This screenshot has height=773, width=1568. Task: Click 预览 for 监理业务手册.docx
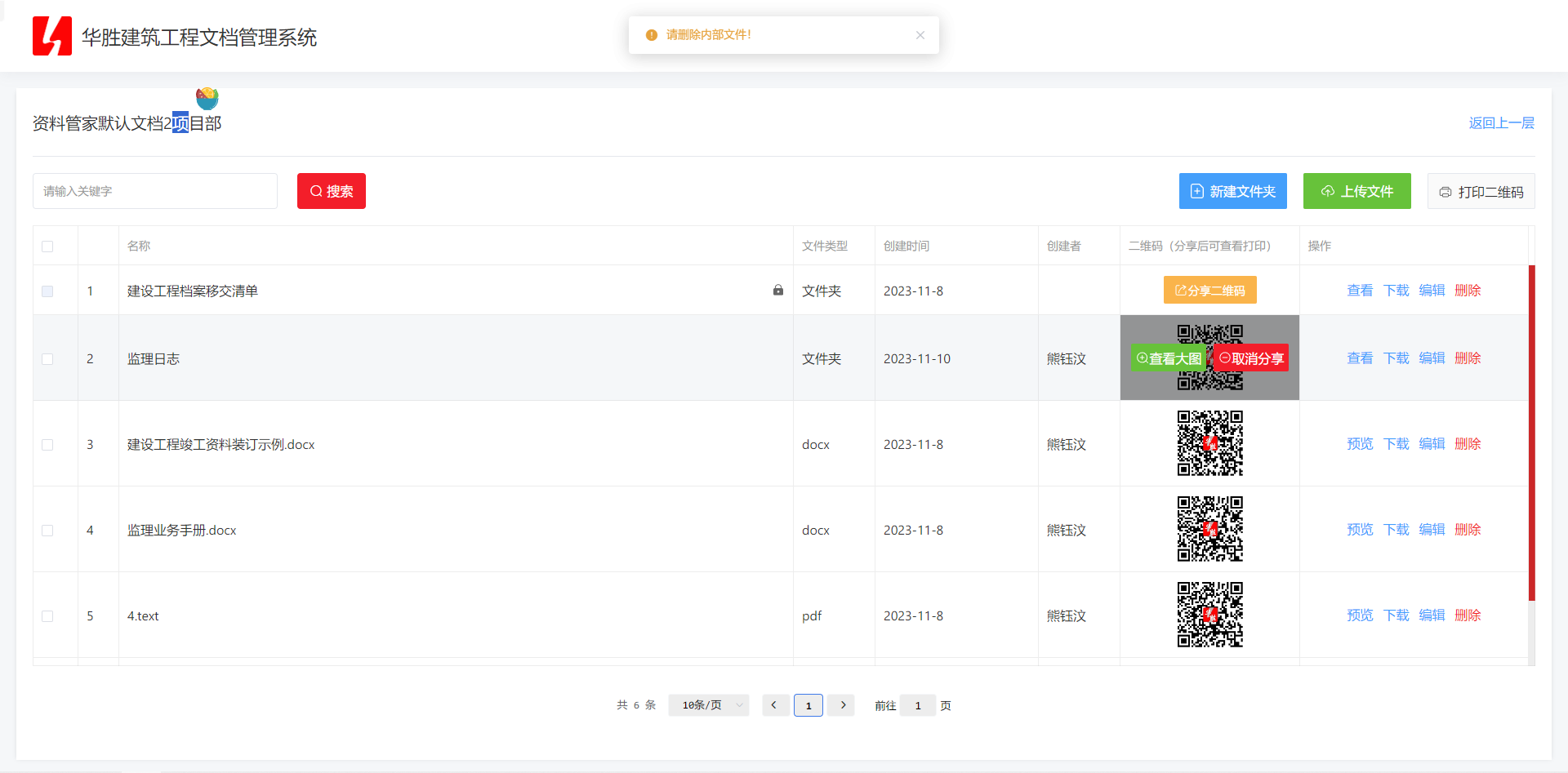[1360, 530]
